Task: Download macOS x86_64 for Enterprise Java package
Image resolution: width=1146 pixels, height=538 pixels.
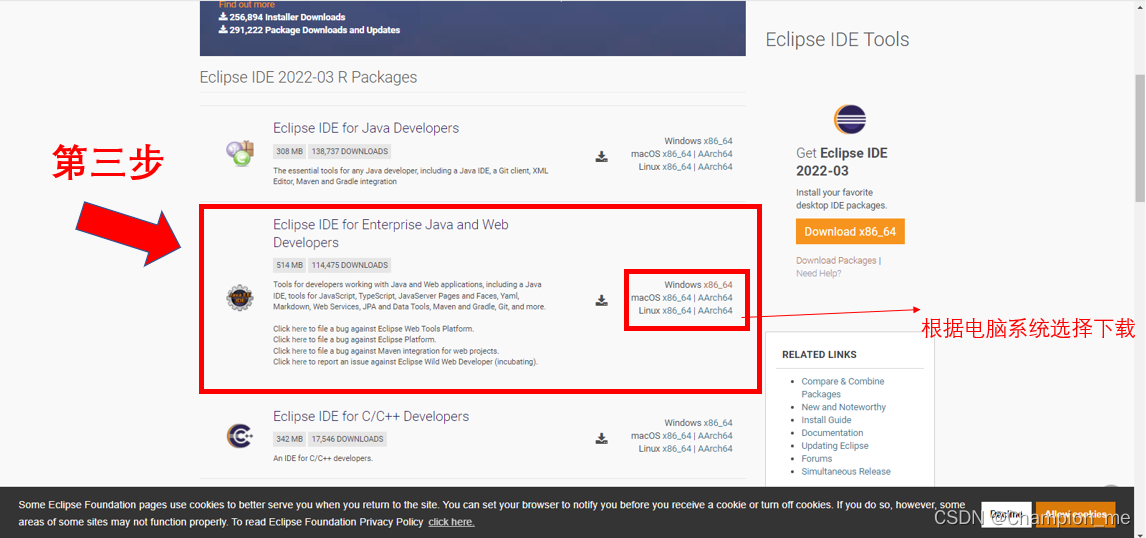Action: (x=677, y=298)
